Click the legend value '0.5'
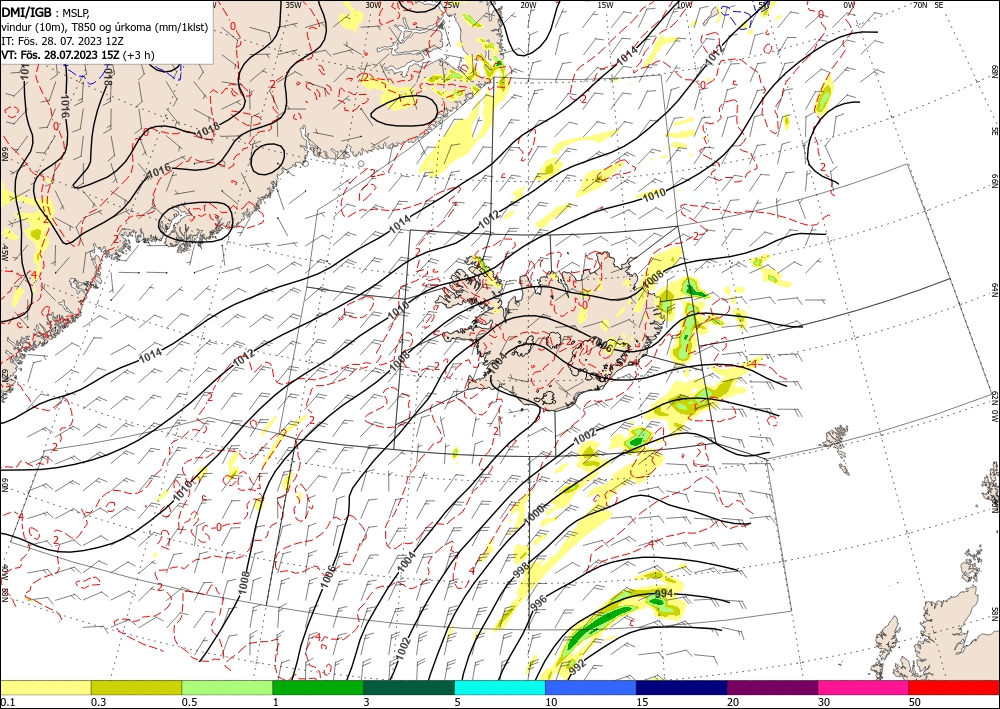This screenshot has width=1000, height=709. click(x=189, y=702)
